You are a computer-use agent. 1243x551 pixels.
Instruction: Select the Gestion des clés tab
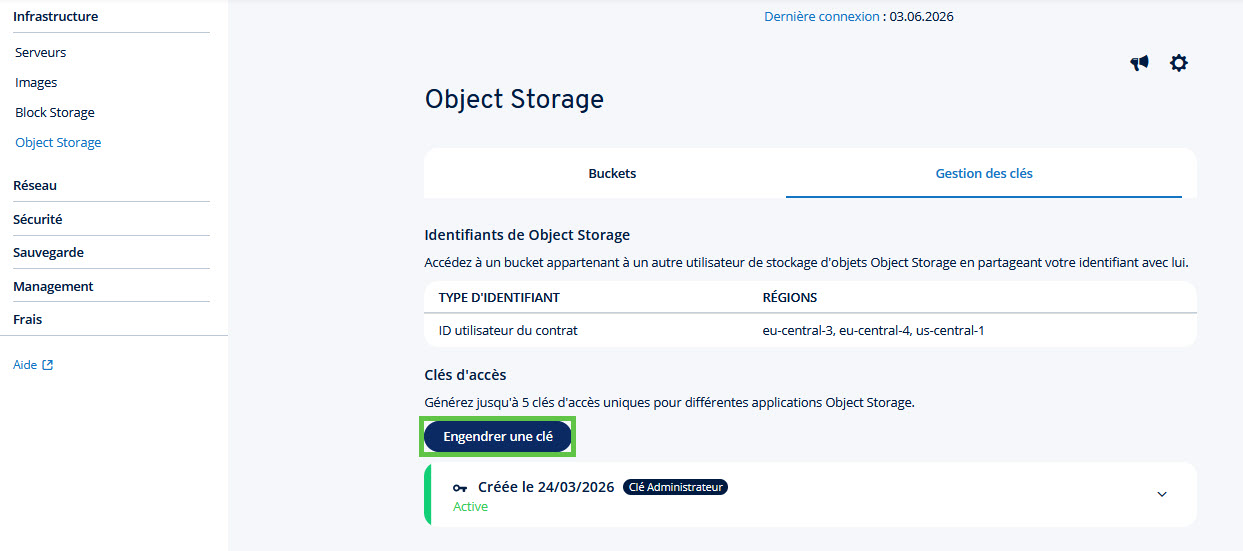984,173
